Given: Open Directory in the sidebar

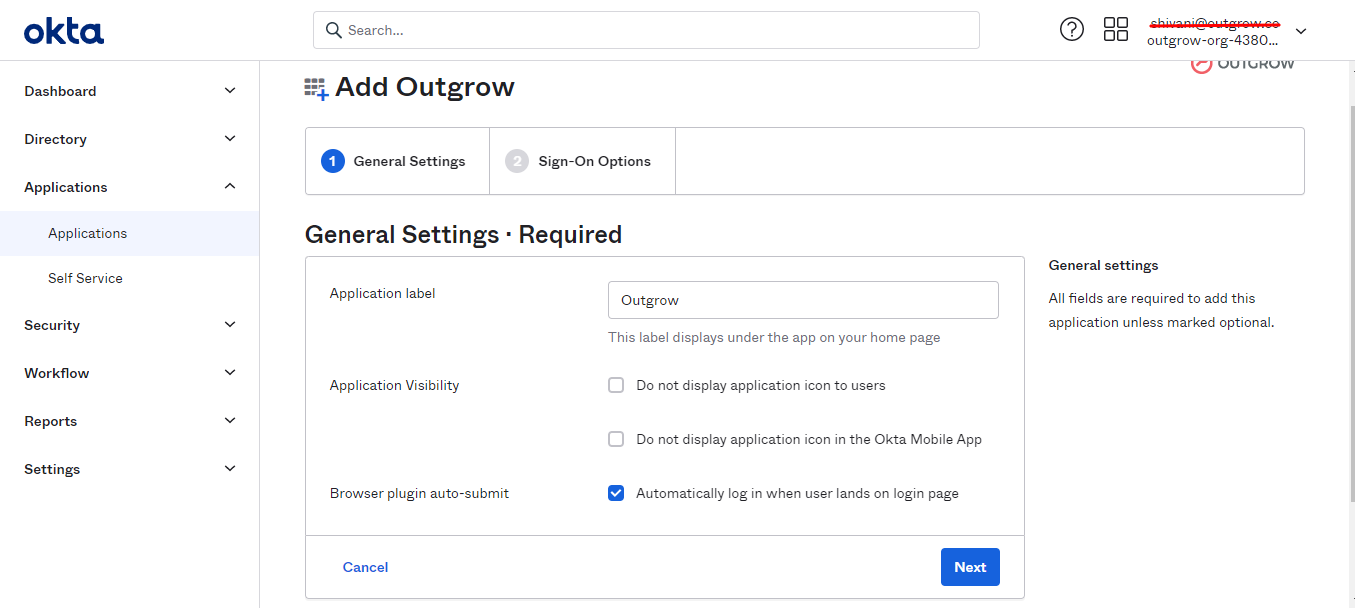Looking at the screenshot, I should point(55,139).
